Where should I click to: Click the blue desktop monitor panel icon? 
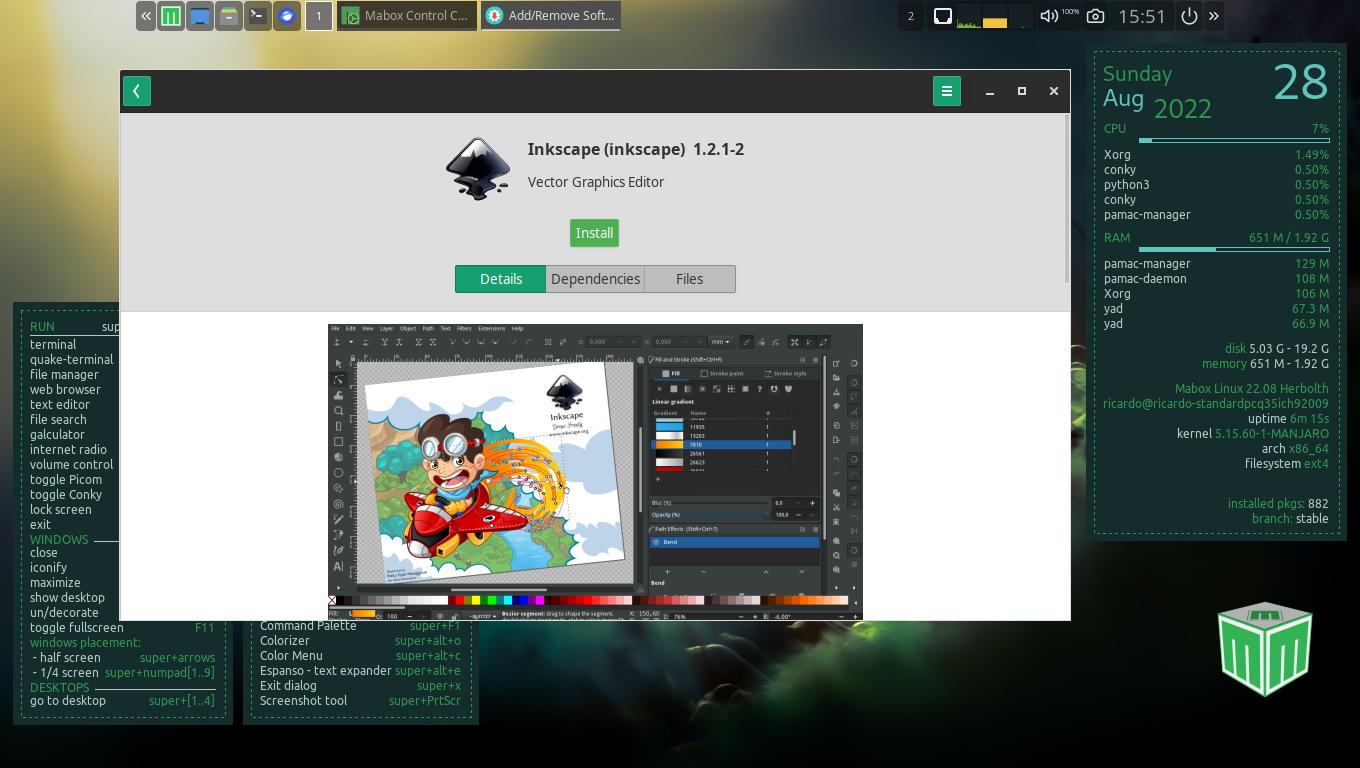pyautogui.click(x=200, y=16)
